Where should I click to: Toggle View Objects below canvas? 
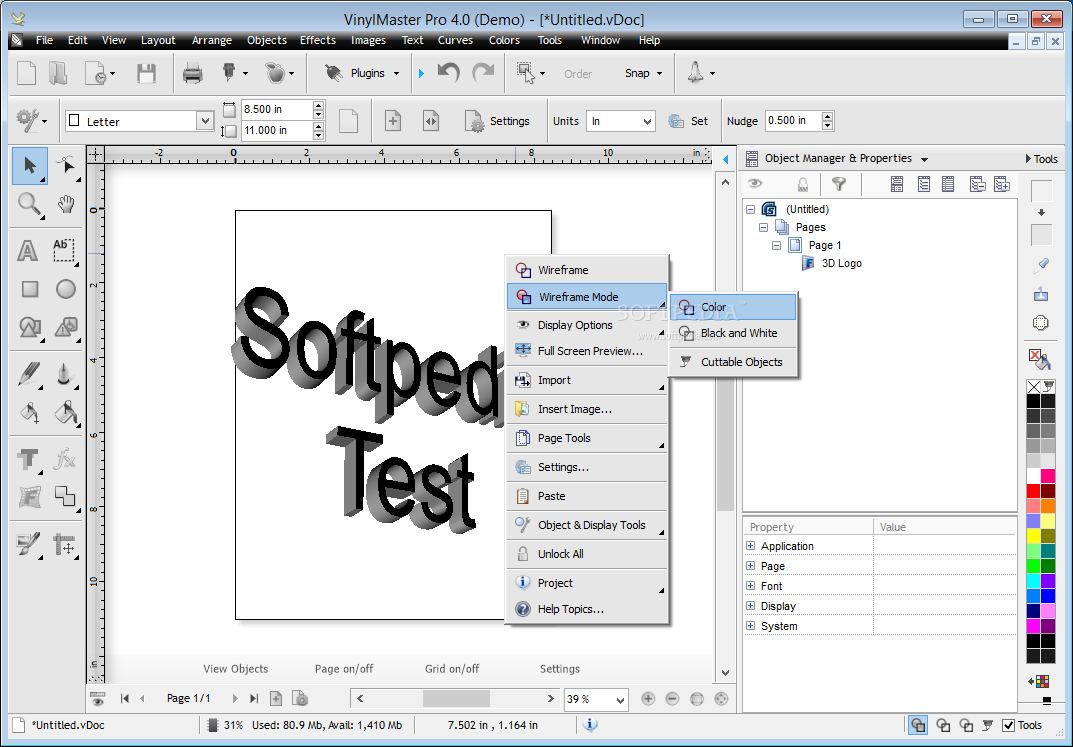point(235,668)
